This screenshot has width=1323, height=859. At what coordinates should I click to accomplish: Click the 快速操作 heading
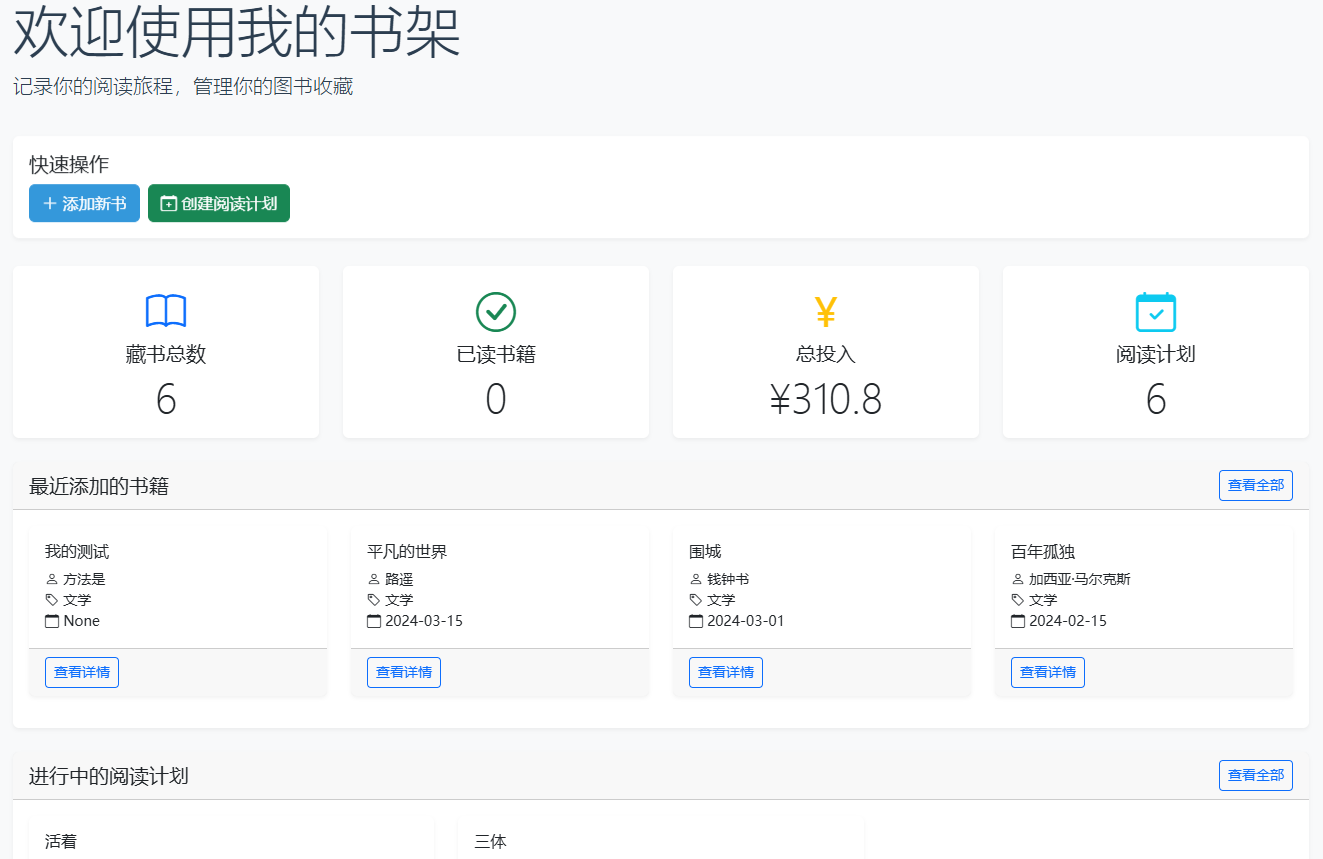point(69,165)
